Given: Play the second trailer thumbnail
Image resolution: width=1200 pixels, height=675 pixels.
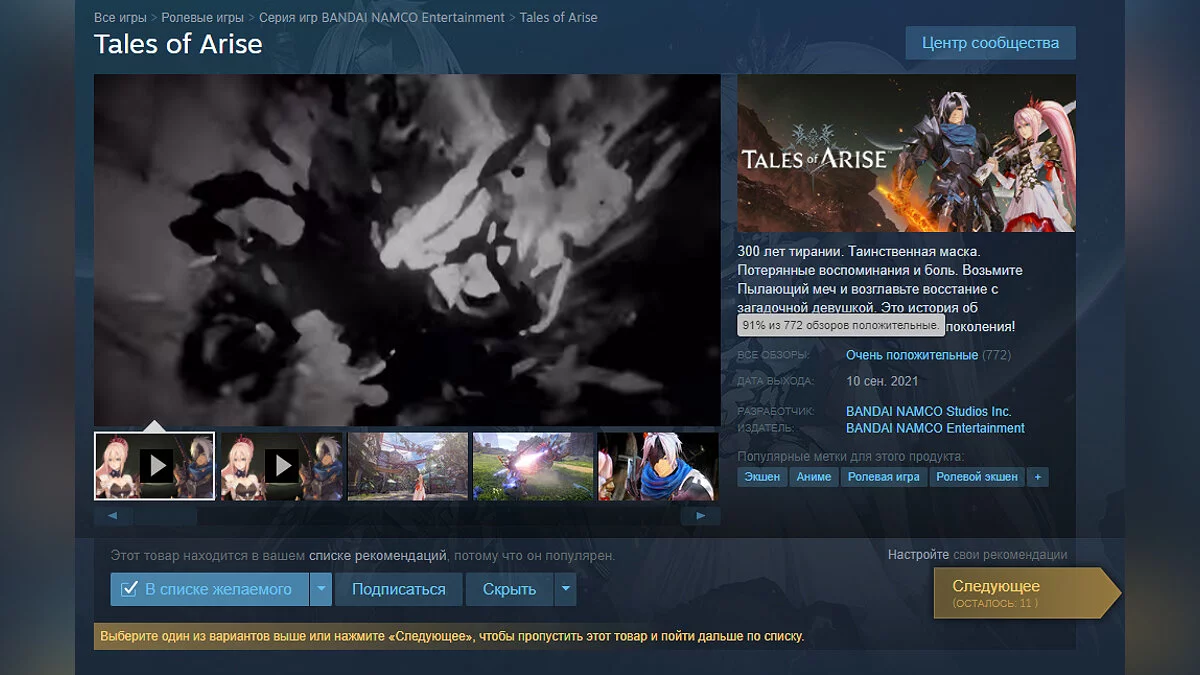Looking at the screenshot, I should 281,466.
